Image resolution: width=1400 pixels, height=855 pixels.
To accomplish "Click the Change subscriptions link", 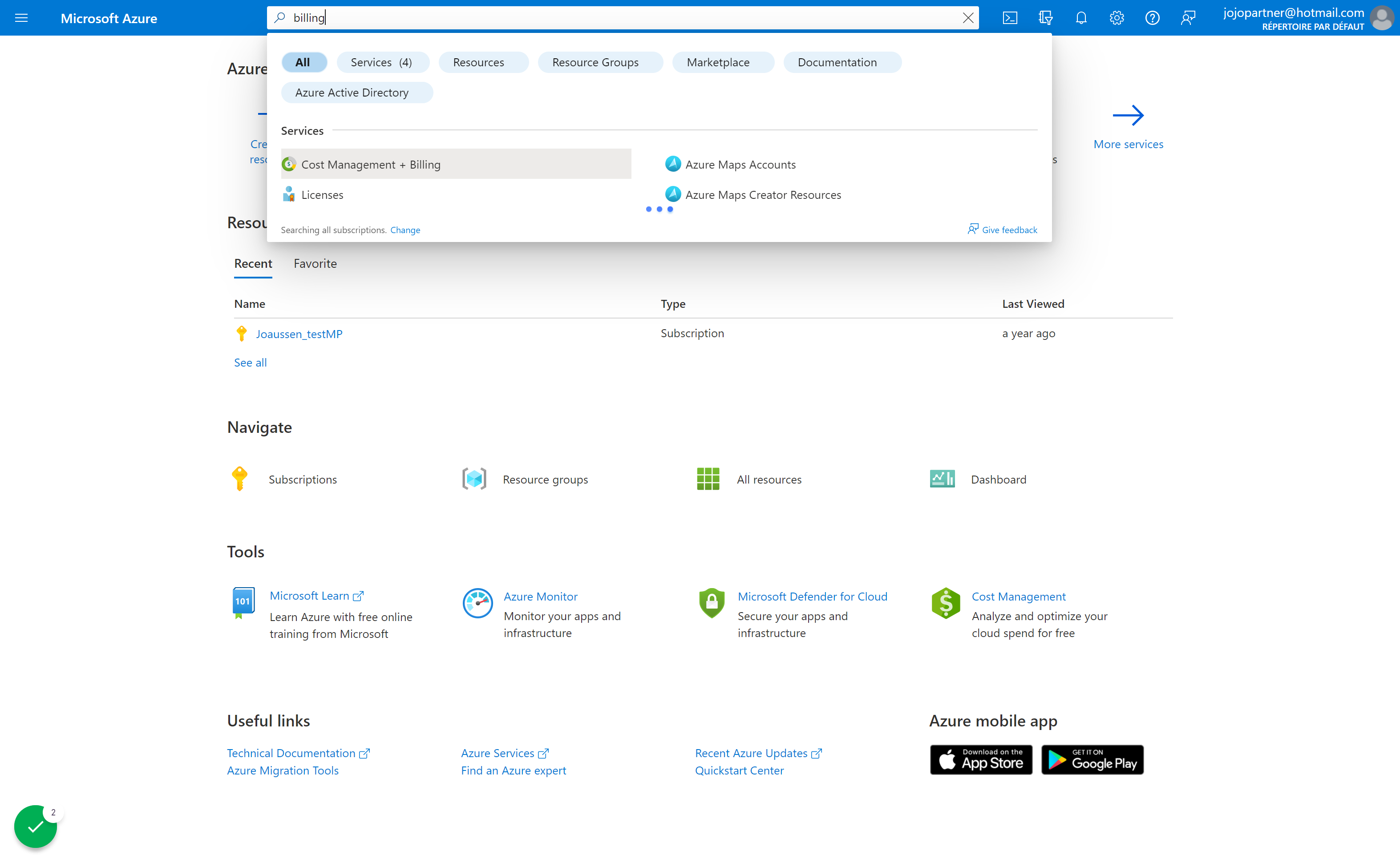I will (x=405, y=230).
